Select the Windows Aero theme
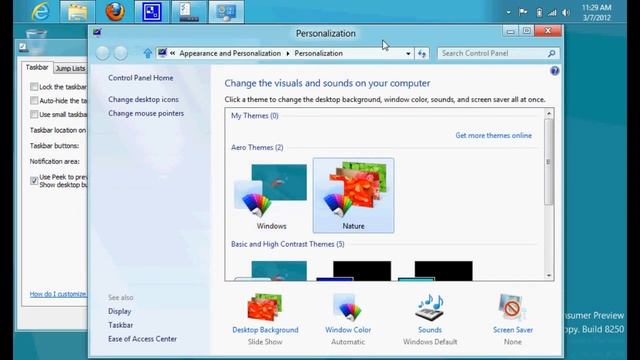This screenshot has width=640, height=360. pos(271,196)
